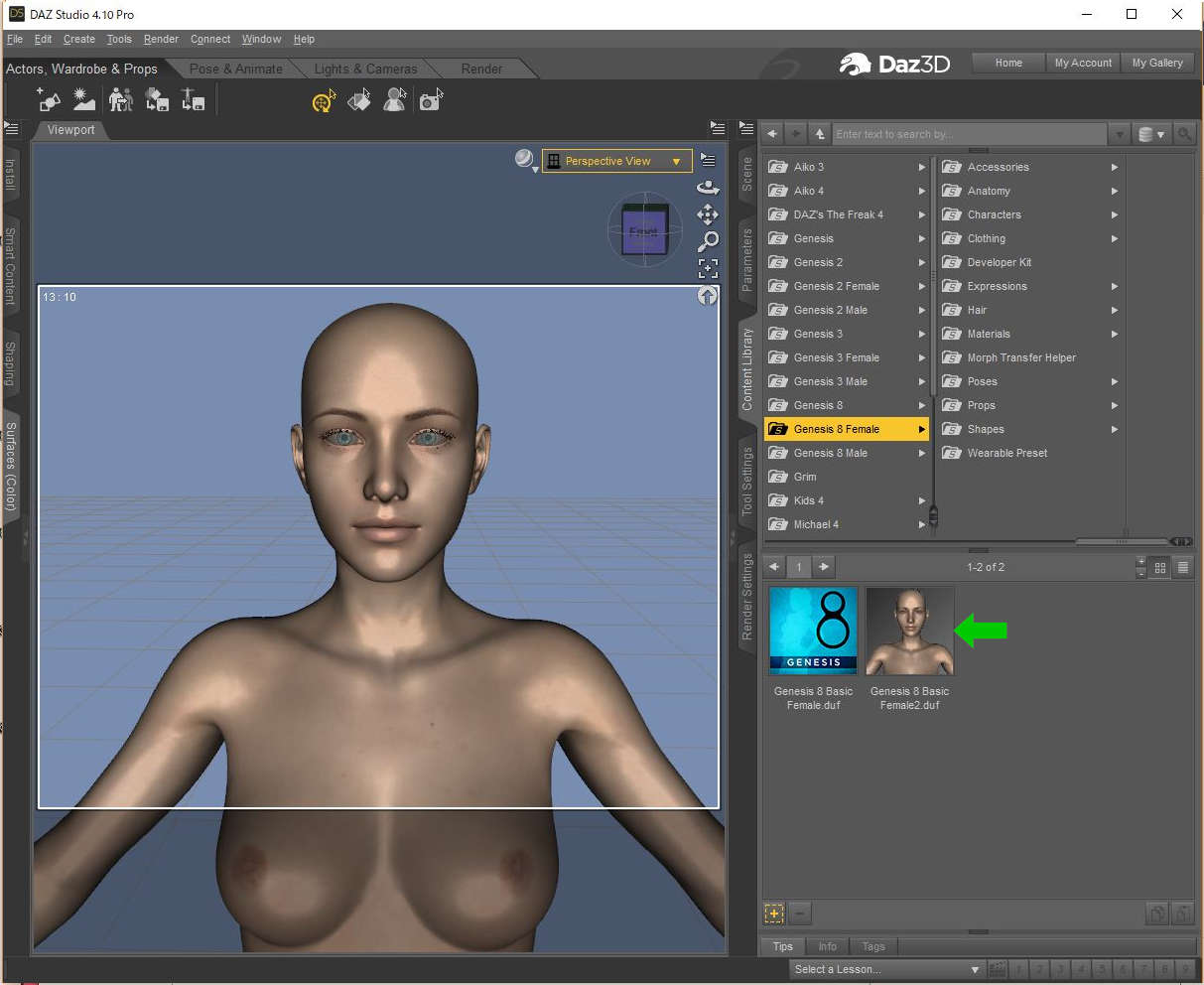Screen dimensions: 1204x985
Task: Click the My Account button
Action: (1083, 63)
